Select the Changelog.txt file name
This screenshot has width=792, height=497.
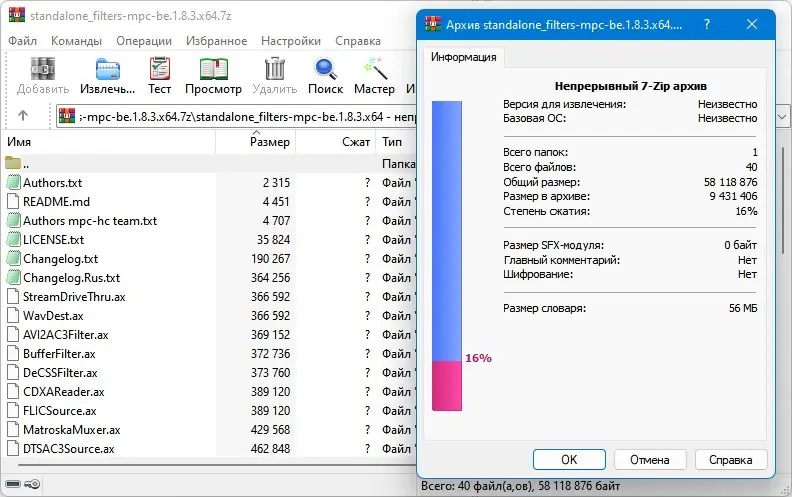(x=61, y=259)
